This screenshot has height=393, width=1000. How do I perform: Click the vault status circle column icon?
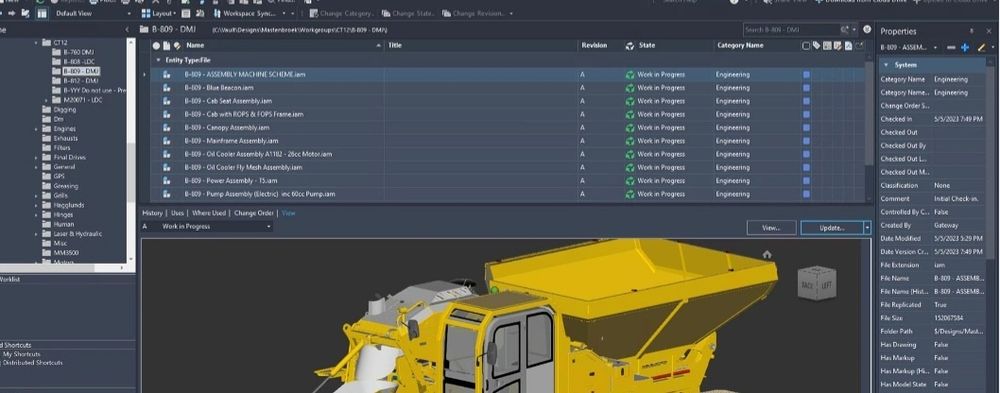click(156, 45)
